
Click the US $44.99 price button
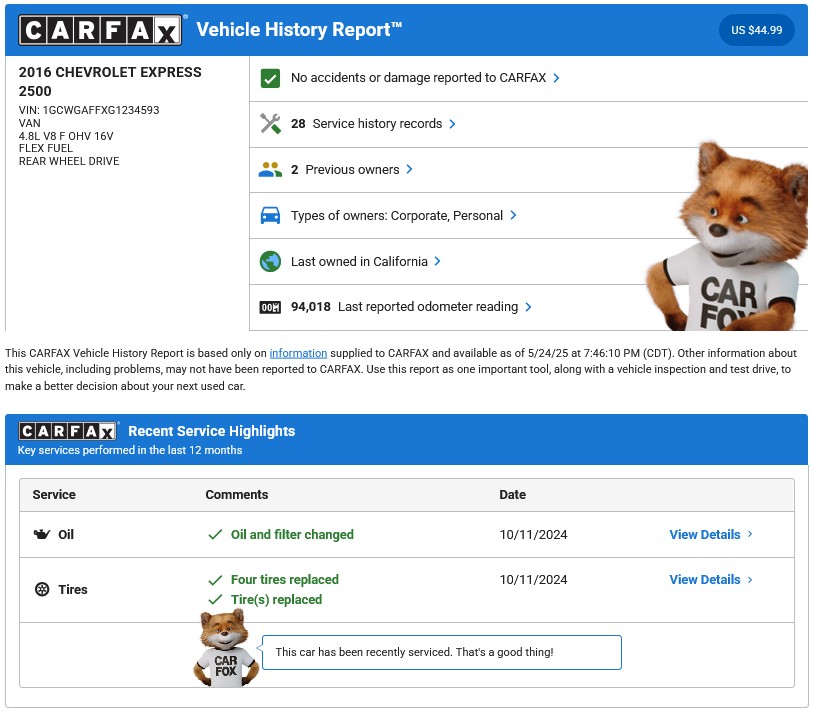[x=756, y=30]
